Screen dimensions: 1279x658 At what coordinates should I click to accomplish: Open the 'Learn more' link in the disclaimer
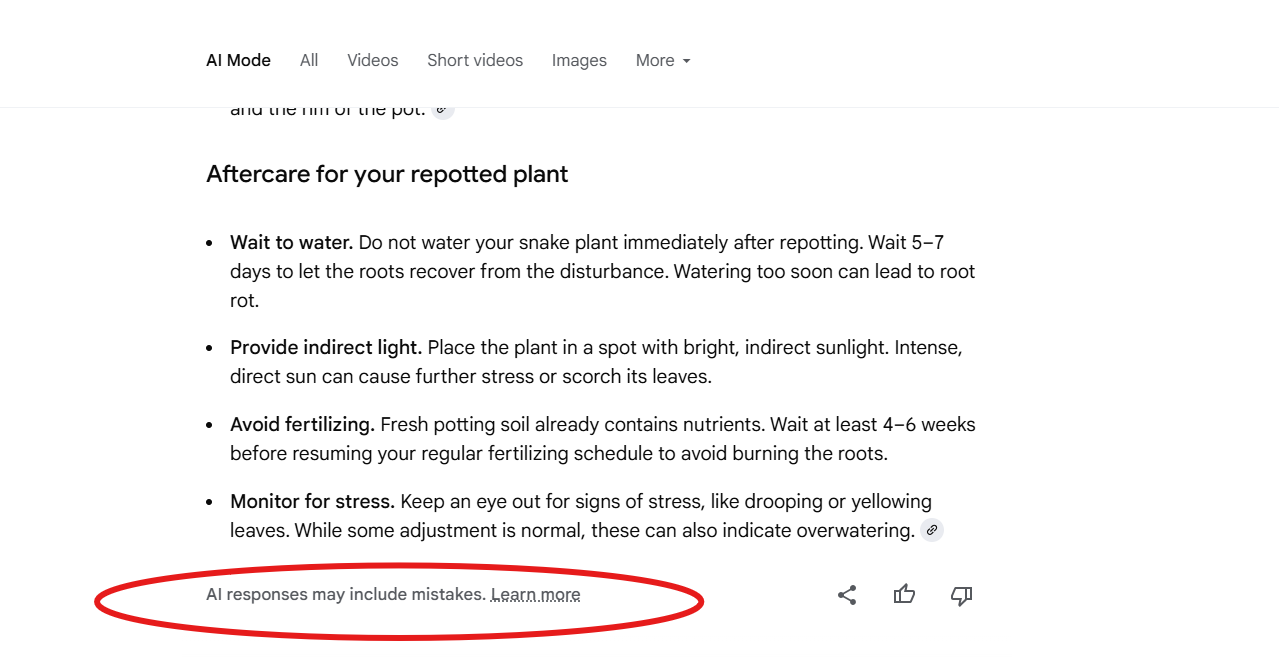point(535,594)
